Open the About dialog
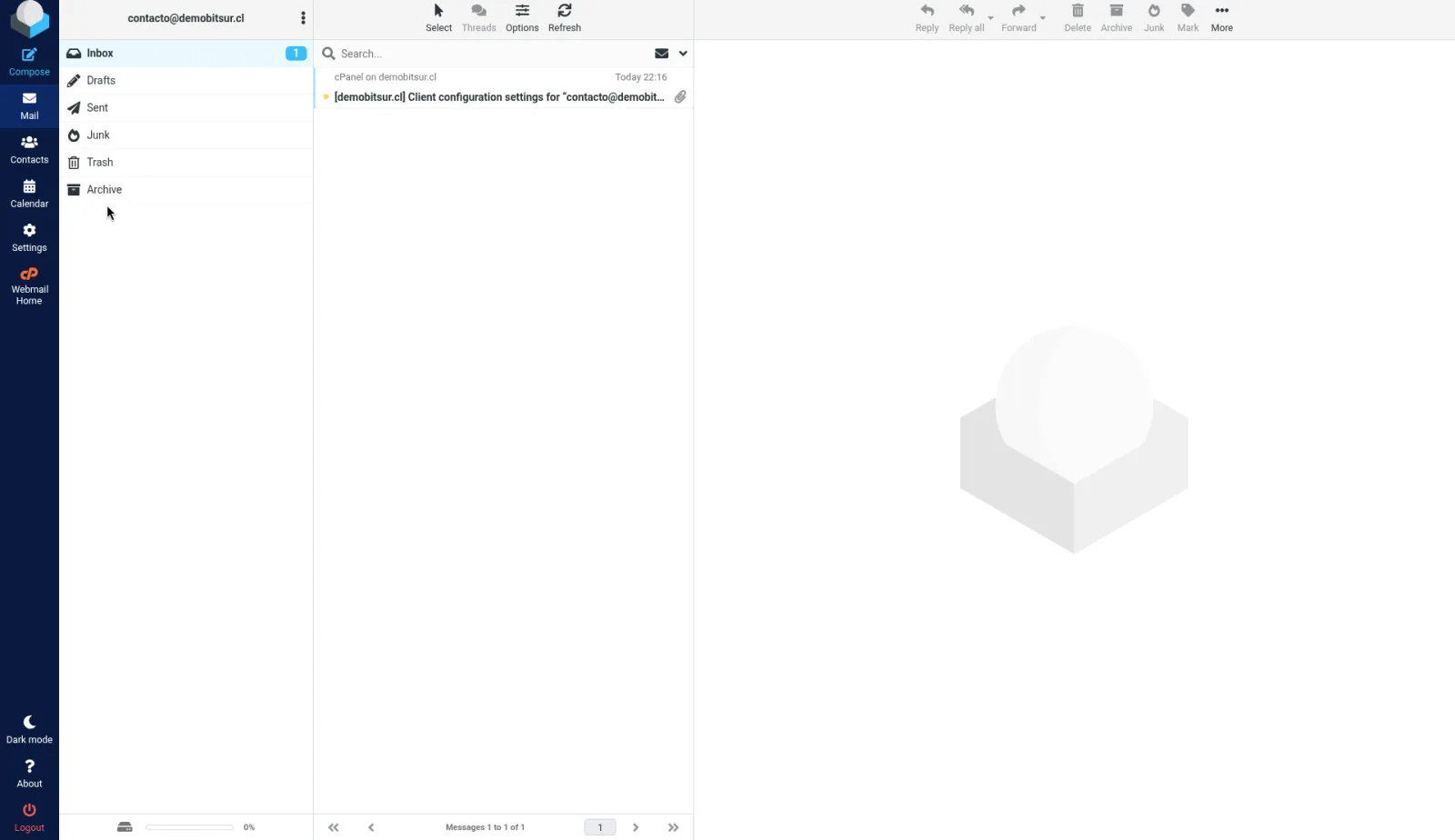The image size is (1455, 840). click(29, 774)
